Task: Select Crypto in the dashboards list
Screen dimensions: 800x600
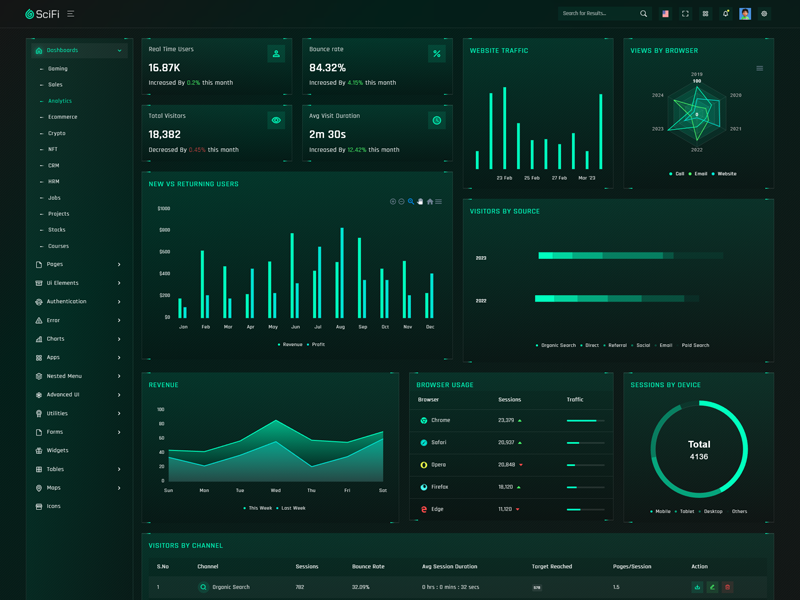Action: pyautogui.click(x=57, y=133)
